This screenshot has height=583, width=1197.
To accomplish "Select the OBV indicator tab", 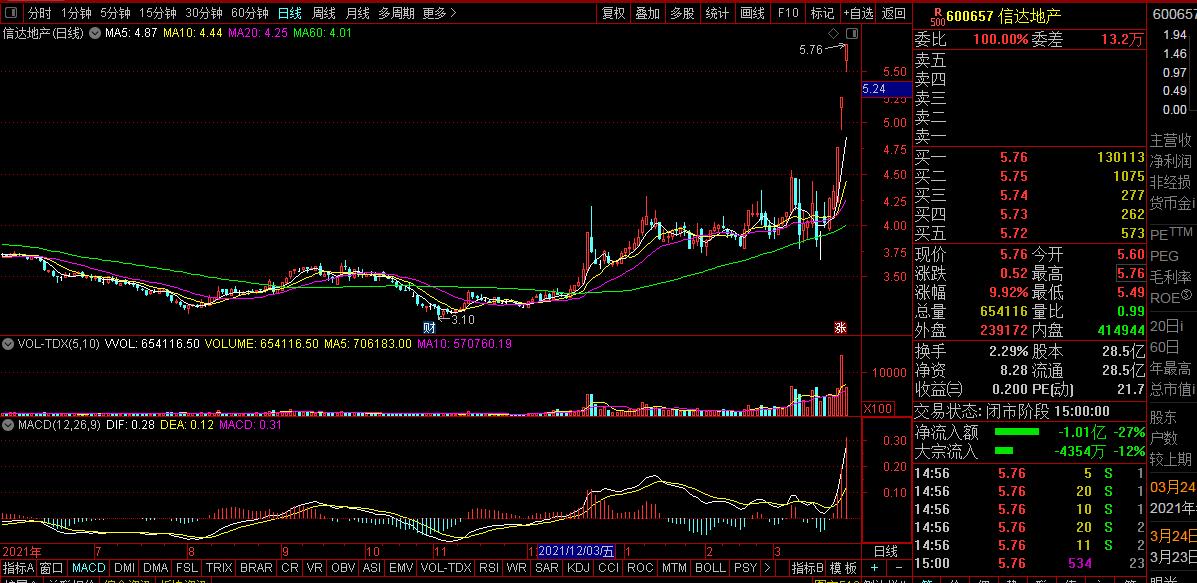I will point(343,569).
